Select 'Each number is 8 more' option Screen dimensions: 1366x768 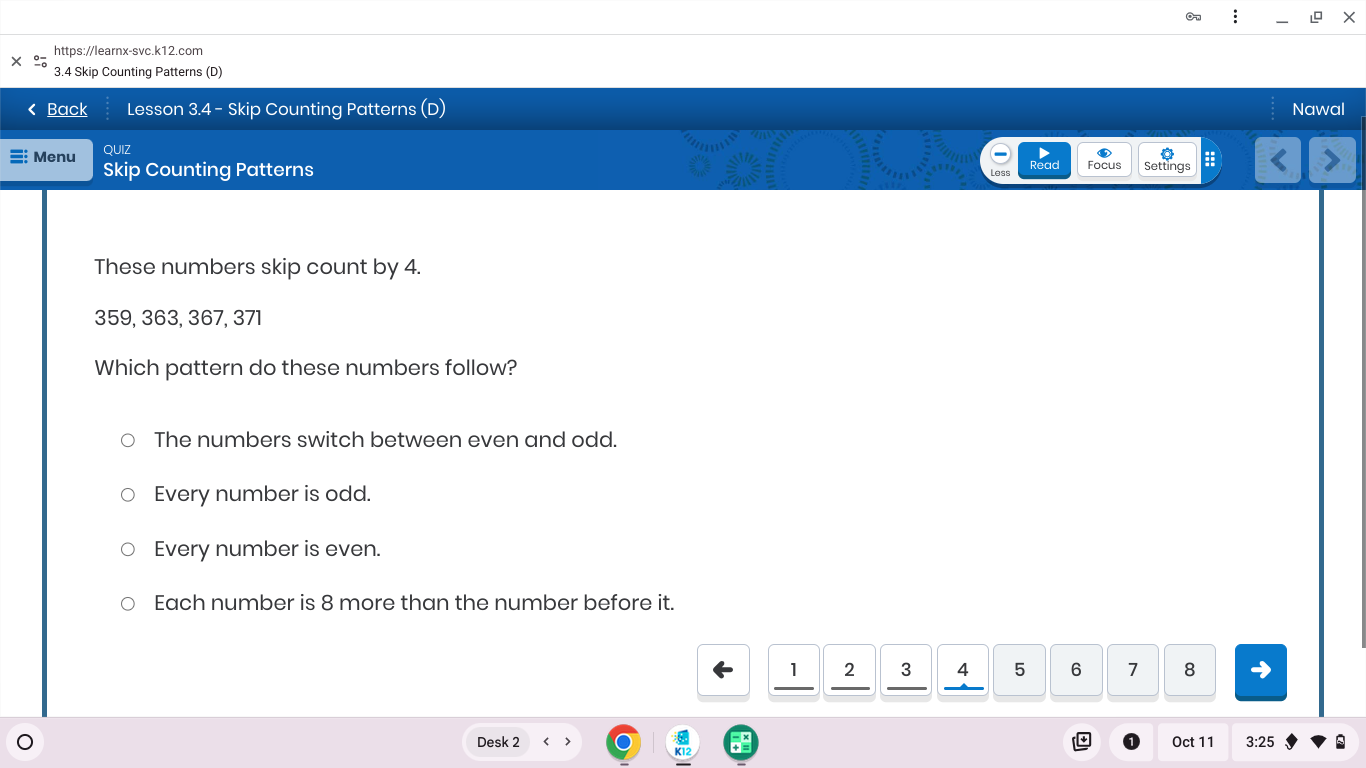(x=127, y=603)
